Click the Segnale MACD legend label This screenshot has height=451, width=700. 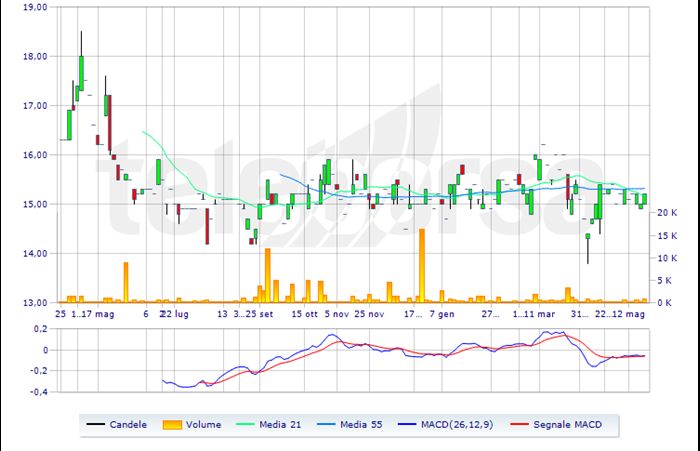[567, 425]
